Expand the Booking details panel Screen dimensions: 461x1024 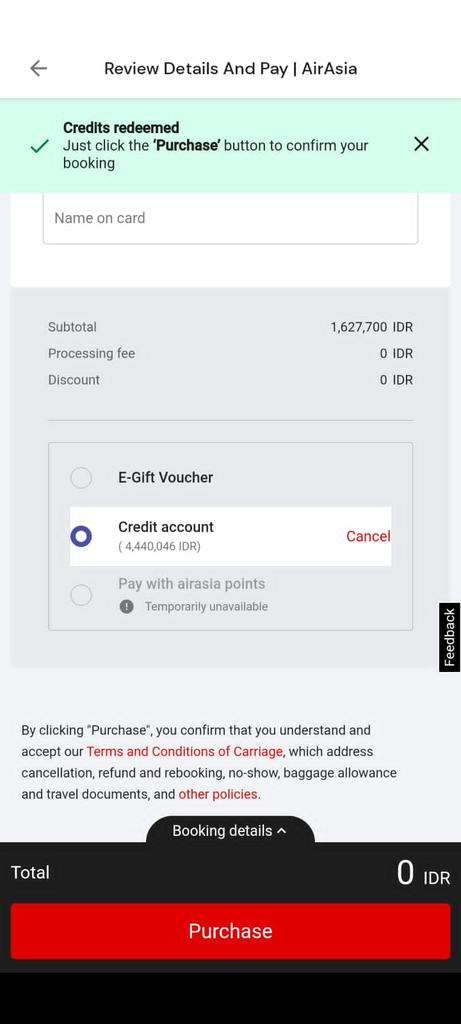[x=230, y=830]
